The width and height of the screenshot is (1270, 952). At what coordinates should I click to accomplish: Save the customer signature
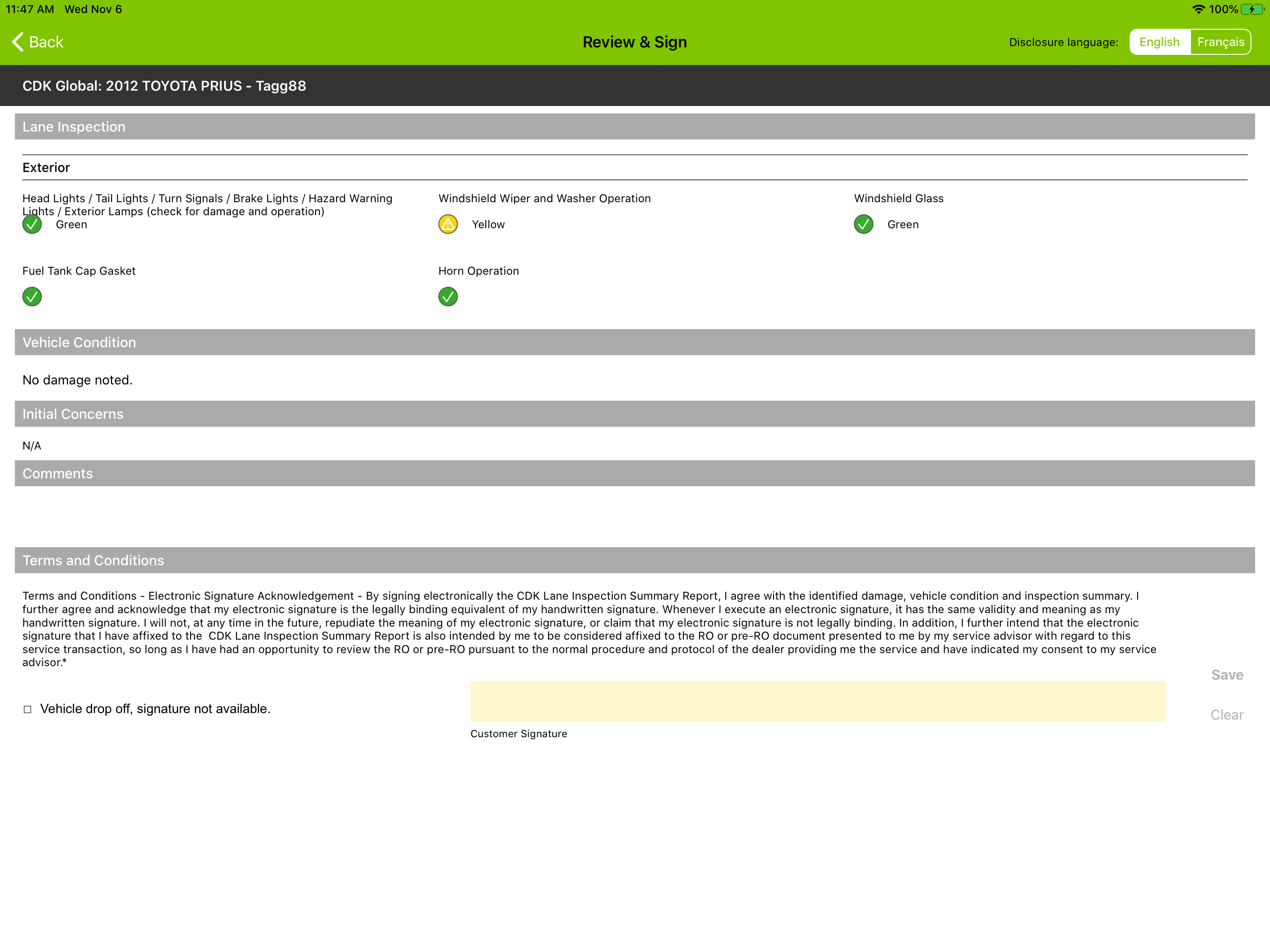(x=1227, y=674)
